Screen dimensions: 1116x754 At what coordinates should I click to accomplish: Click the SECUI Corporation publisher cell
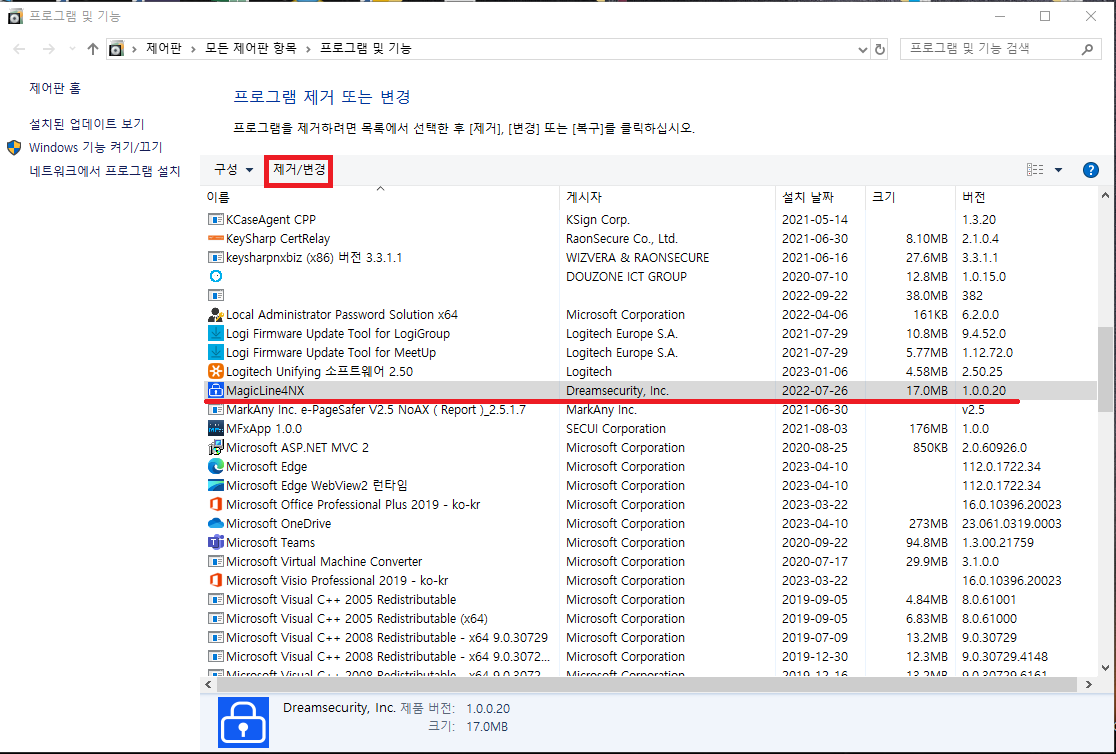616,429
